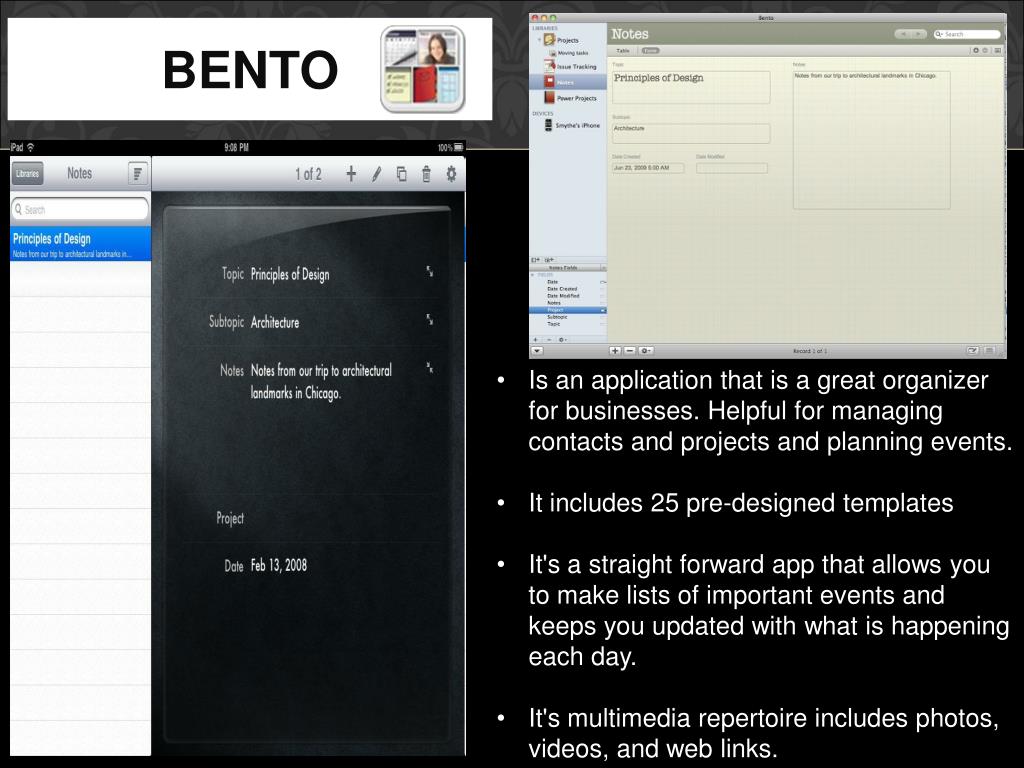Click the list layout icon at bottom right
Screen dimensions: 1024x768
click(x=989, y=351)
